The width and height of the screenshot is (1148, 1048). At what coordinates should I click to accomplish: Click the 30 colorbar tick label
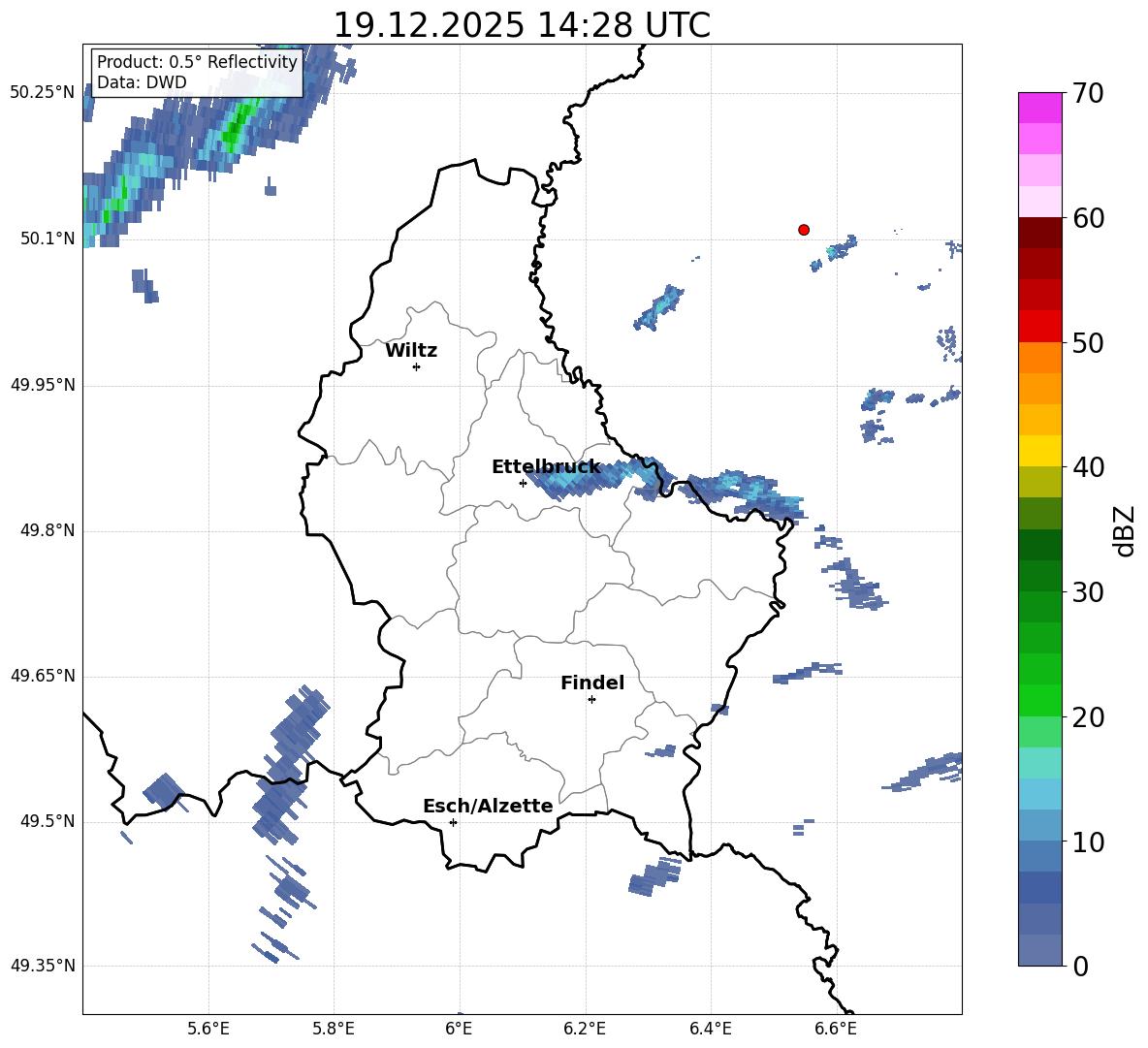1088,592
